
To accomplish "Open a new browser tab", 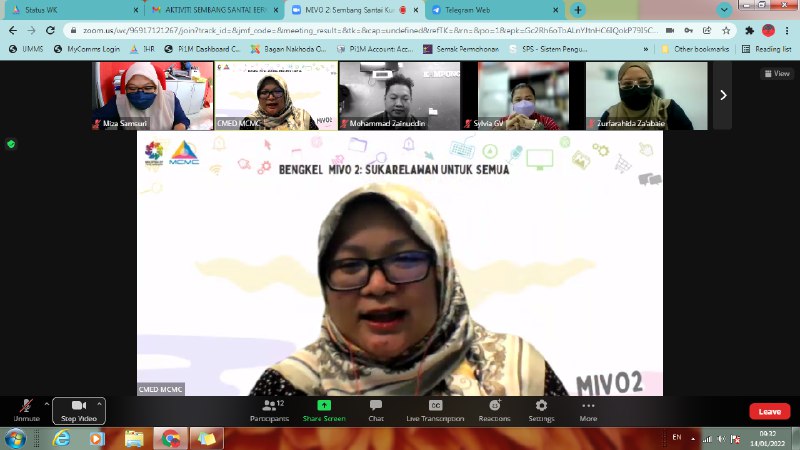I will 578,10.
